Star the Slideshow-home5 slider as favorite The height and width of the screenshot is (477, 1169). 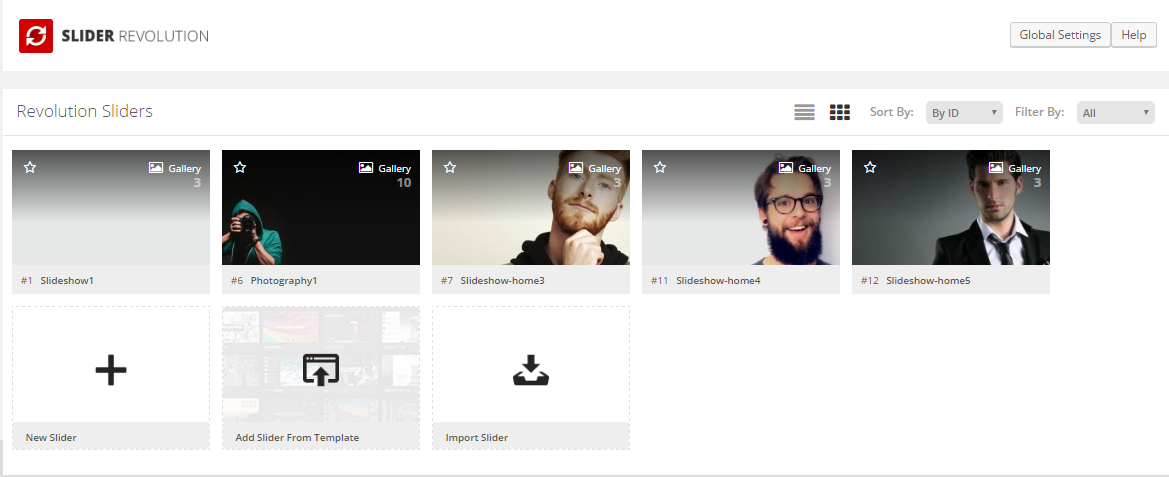point(870,168)
